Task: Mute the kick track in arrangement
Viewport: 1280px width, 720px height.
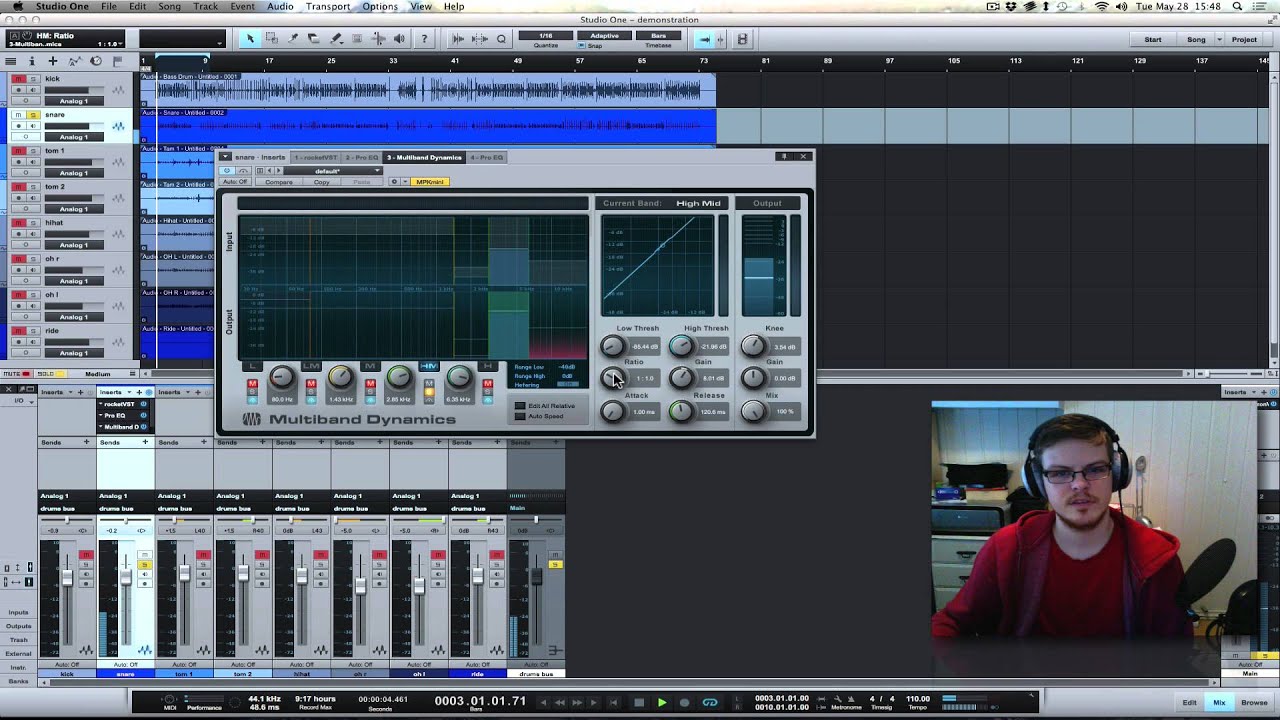Action: point(18,78)
